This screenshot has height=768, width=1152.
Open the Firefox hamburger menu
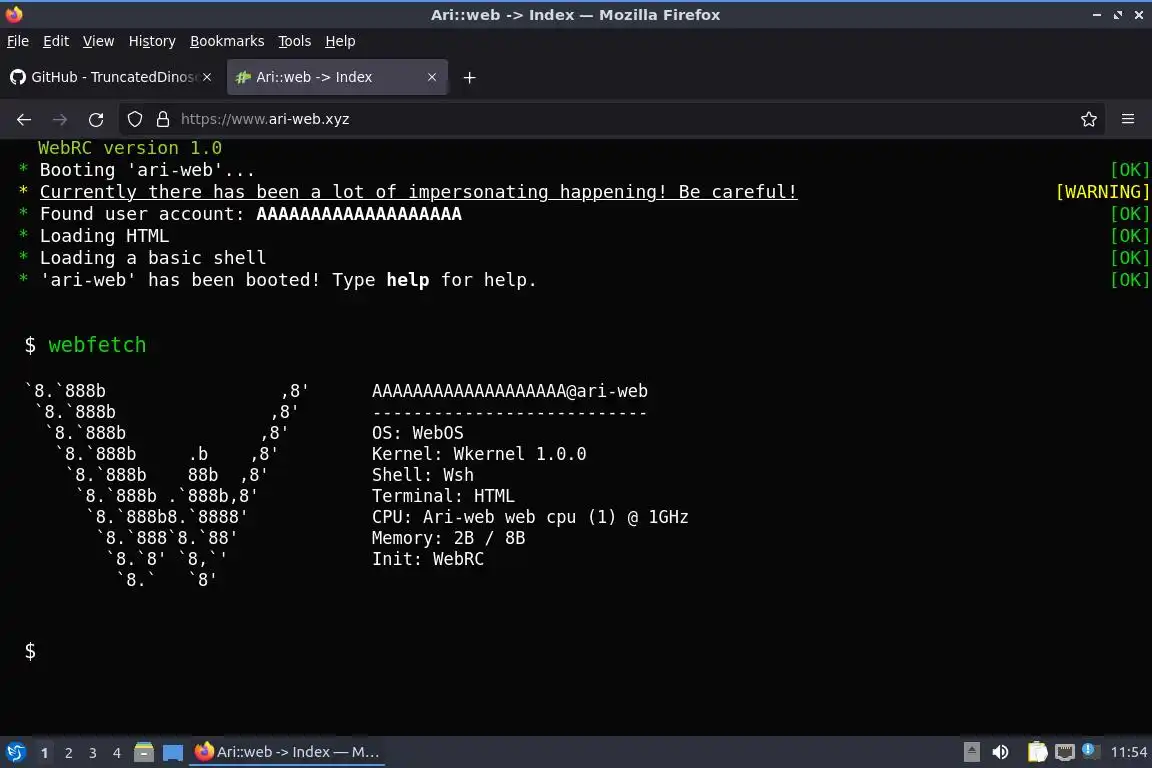(1128, 119)
